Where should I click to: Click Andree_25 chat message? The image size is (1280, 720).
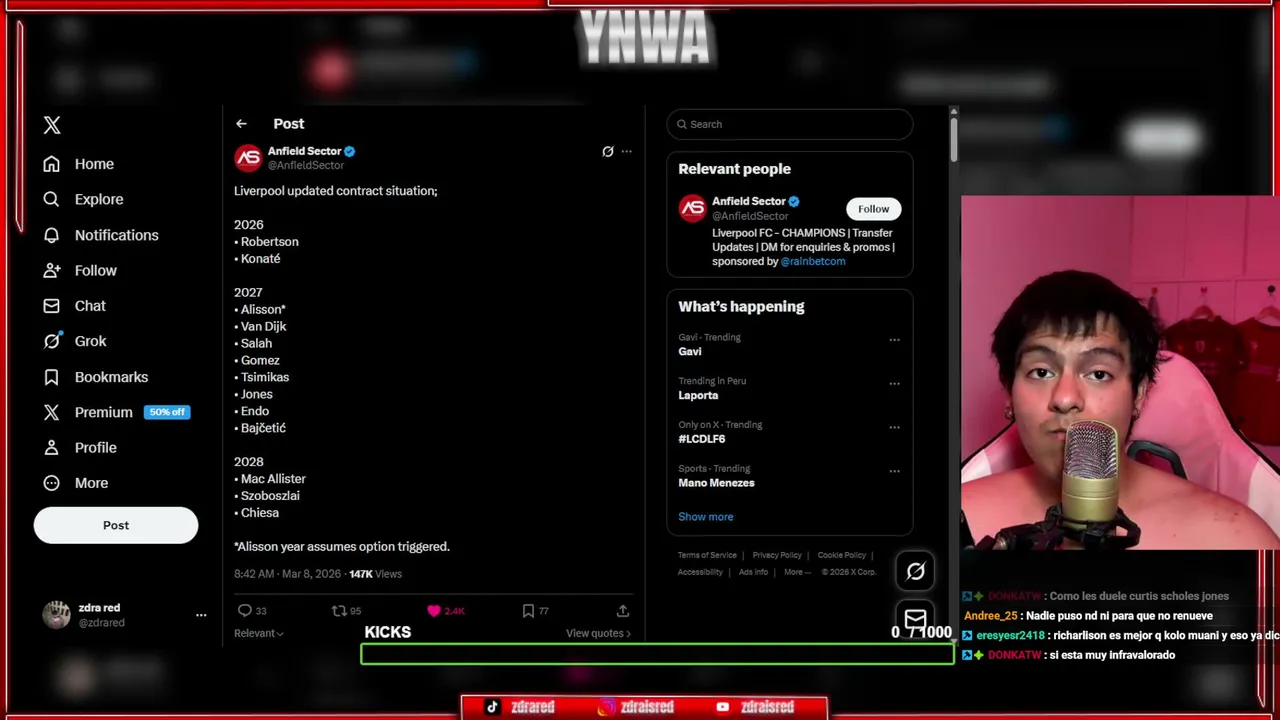coord(1088,616)
